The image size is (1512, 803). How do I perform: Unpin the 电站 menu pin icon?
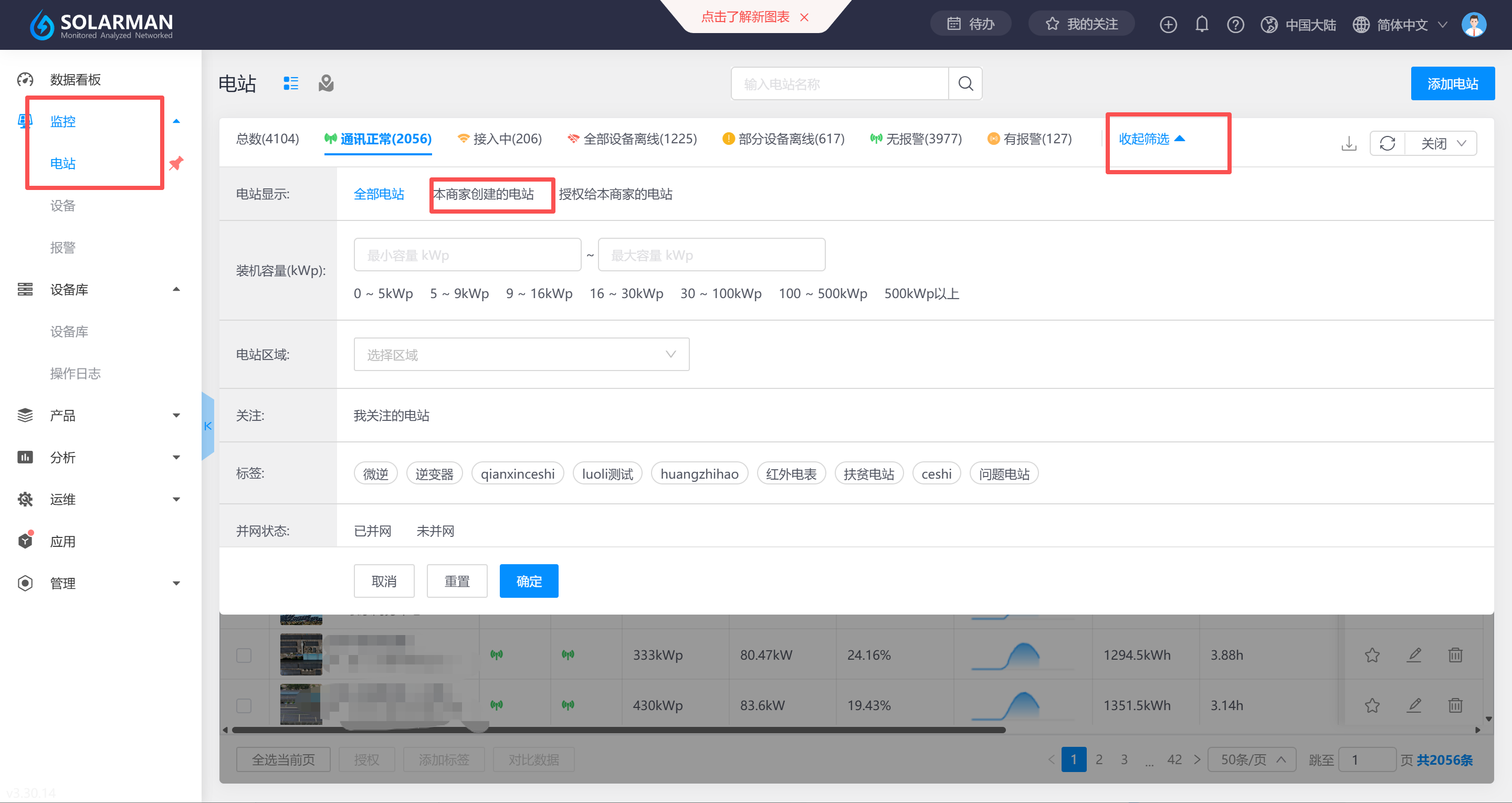pos(176,163)
